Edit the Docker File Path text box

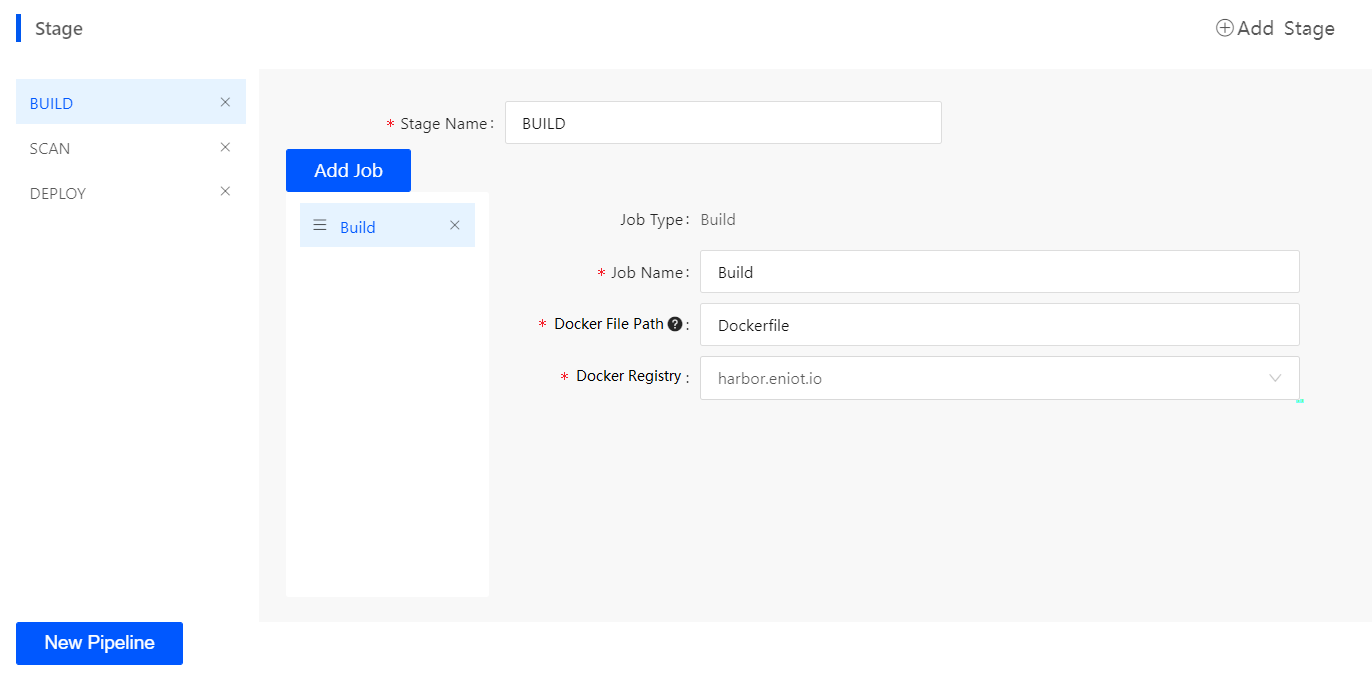click(x=998, y=325)
